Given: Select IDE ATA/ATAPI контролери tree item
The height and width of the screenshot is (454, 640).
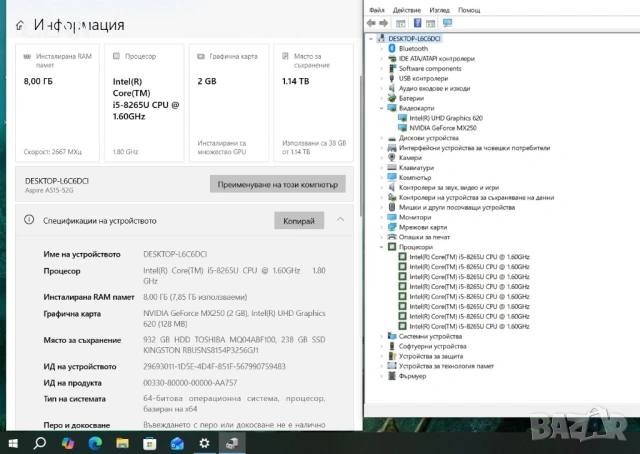Looking at the screenshot, I should [436, 58].
